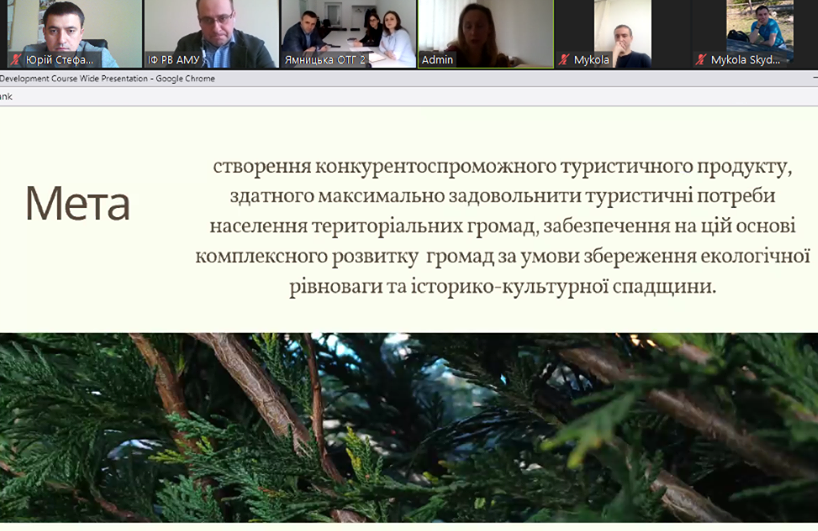
Task: Click the ІФ РВ АМУ name label
Action: click(x=174, y=60)
